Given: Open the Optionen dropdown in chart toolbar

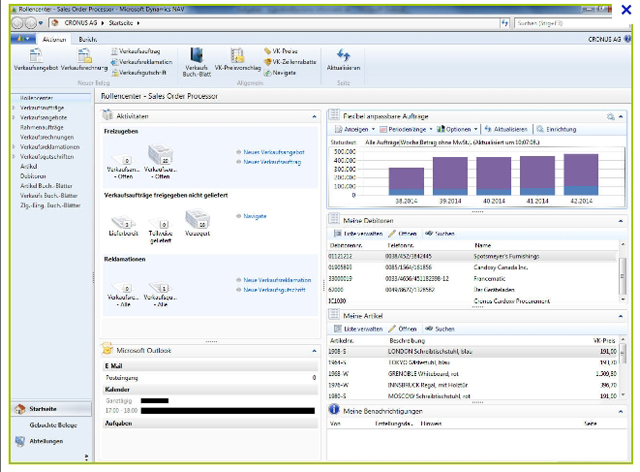Looking at the screenshot, I should pyautogui.click(x=457, y=129).
